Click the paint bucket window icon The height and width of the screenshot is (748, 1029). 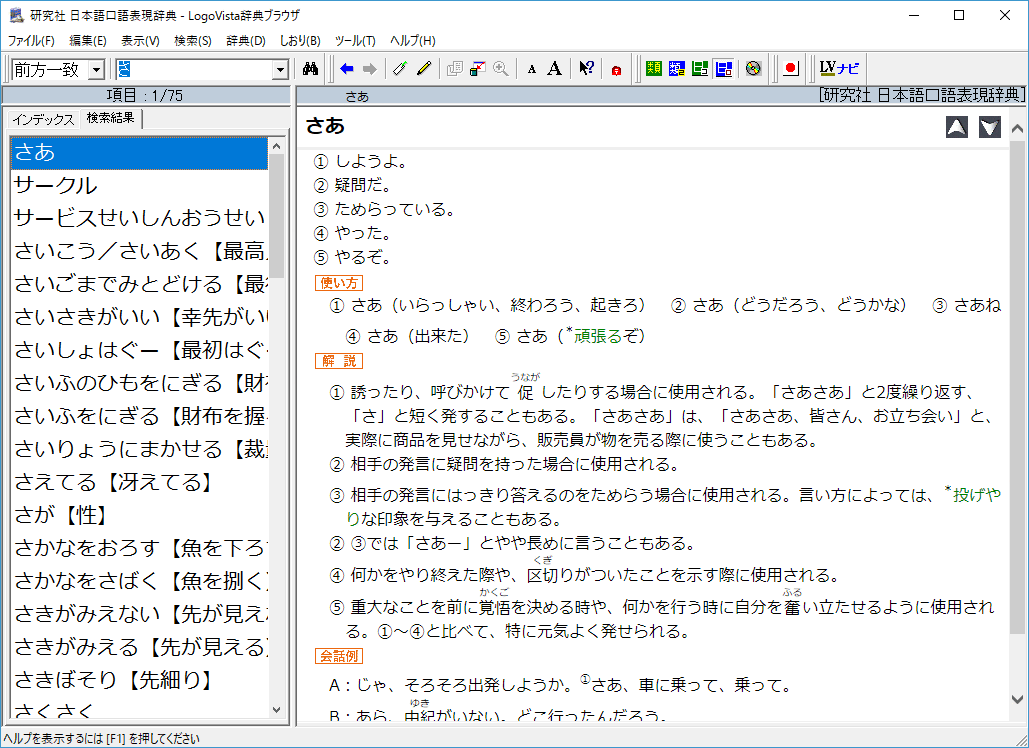coord(478,68)
